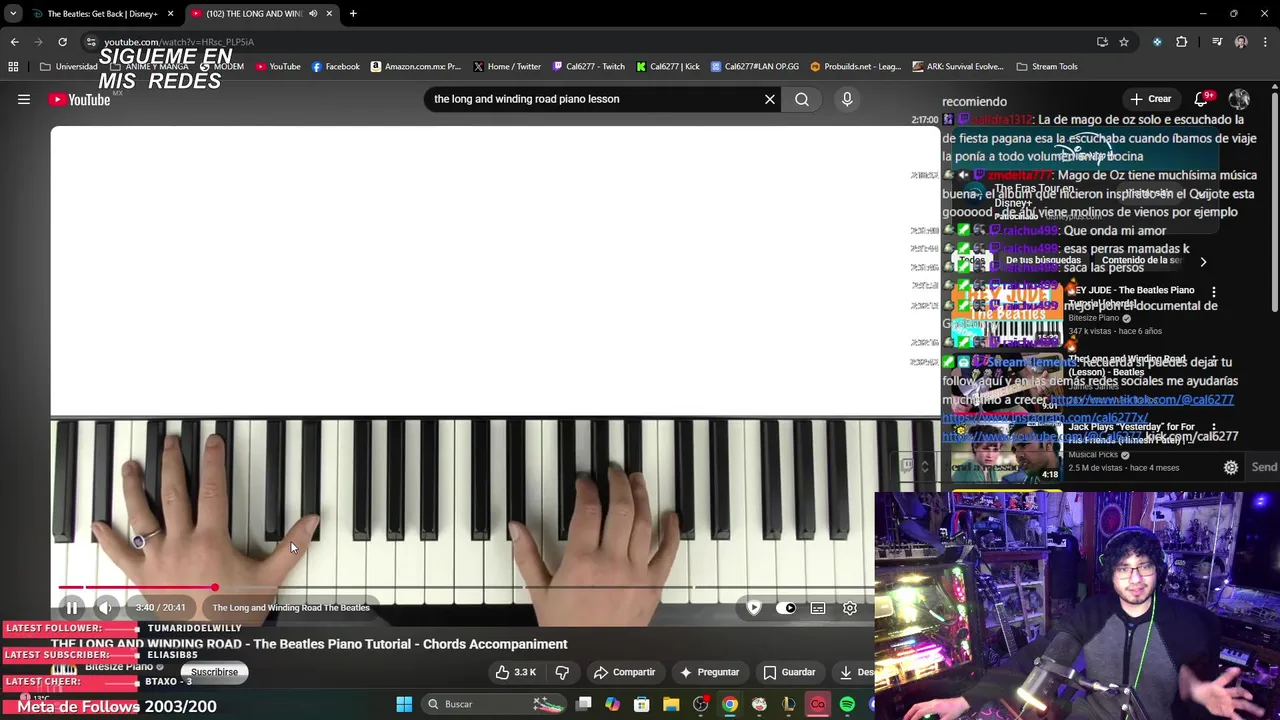Click the magnifier search button
Image resolution: width=1280 pixels, height=720 pixels.
802,99
